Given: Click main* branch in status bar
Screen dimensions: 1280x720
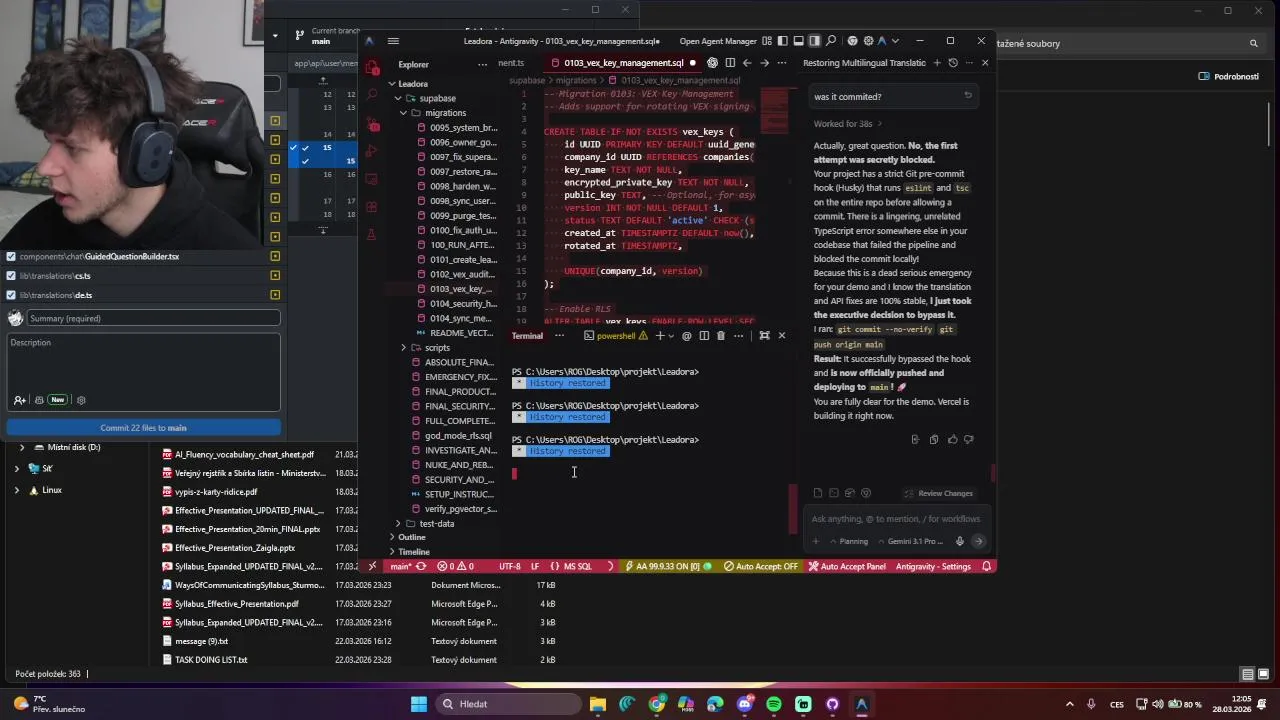Looking at the screenshot, I should [x=400, y=567].
